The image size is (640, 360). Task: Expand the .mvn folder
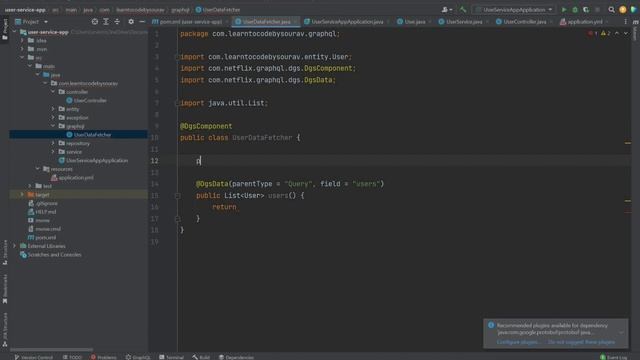click(x=22, y=49)
